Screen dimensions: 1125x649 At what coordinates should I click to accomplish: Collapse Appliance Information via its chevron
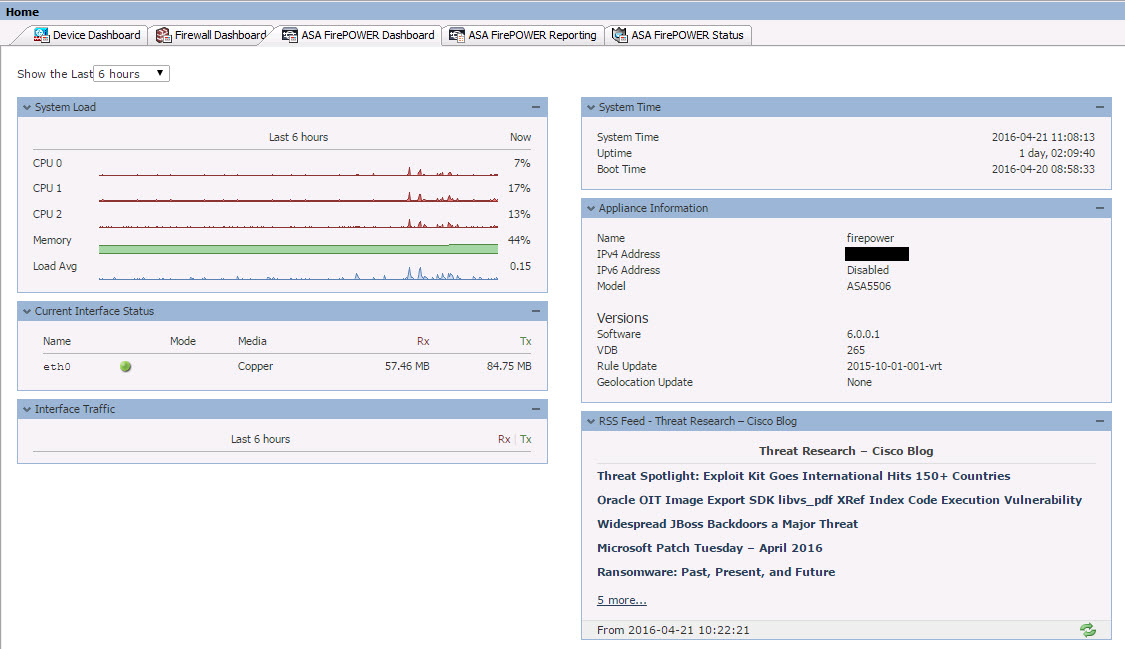(591, 207)
